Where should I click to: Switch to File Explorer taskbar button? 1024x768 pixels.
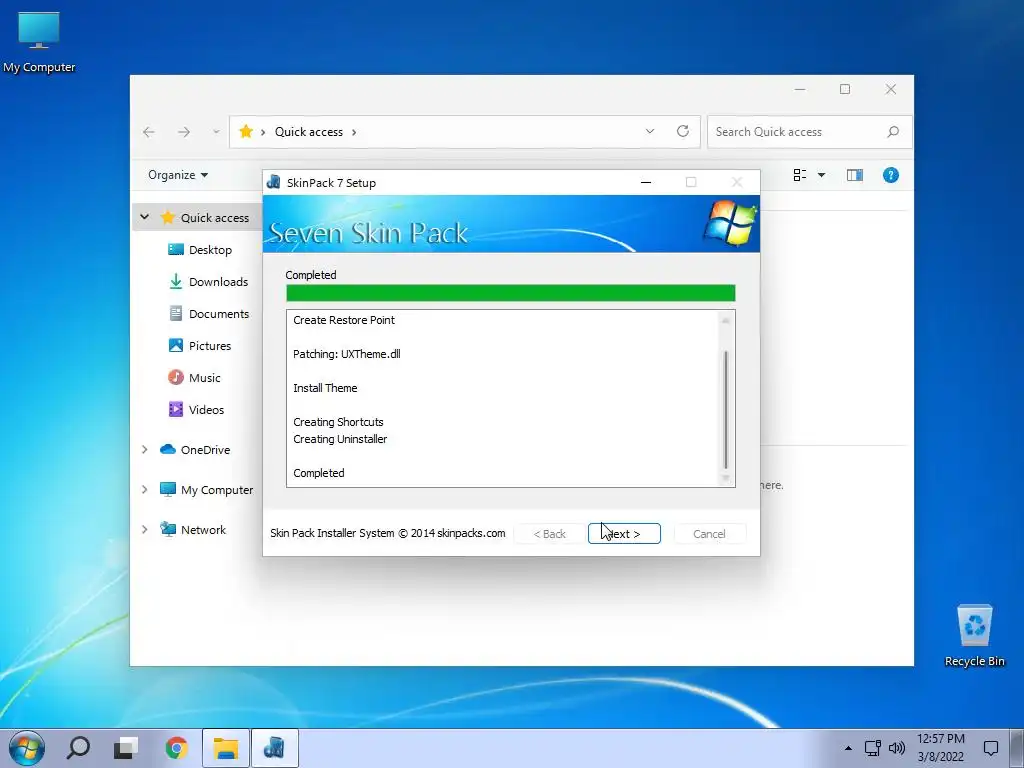pos(226,748)
